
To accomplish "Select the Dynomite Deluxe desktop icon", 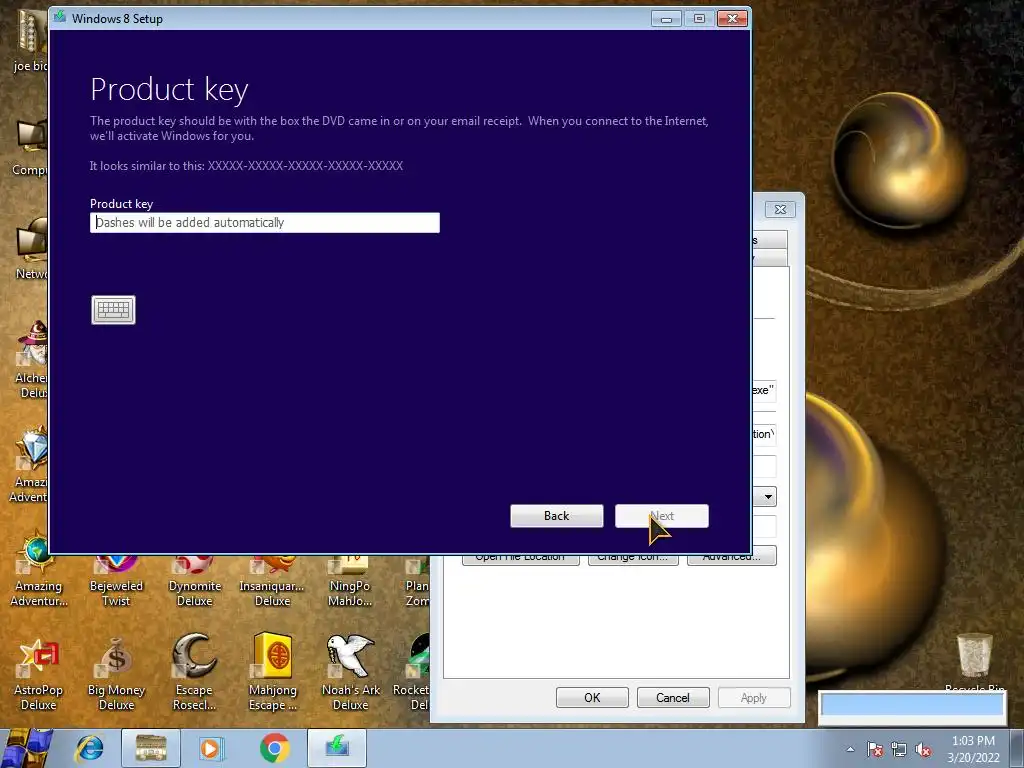I will [194, 581].
